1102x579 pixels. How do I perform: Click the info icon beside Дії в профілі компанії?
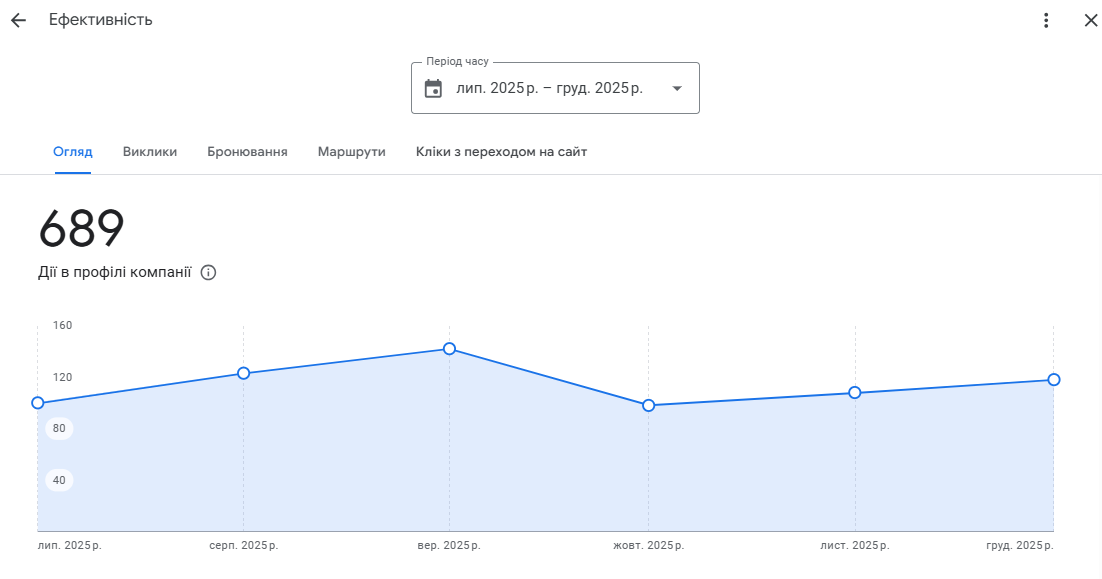point(208,272)
